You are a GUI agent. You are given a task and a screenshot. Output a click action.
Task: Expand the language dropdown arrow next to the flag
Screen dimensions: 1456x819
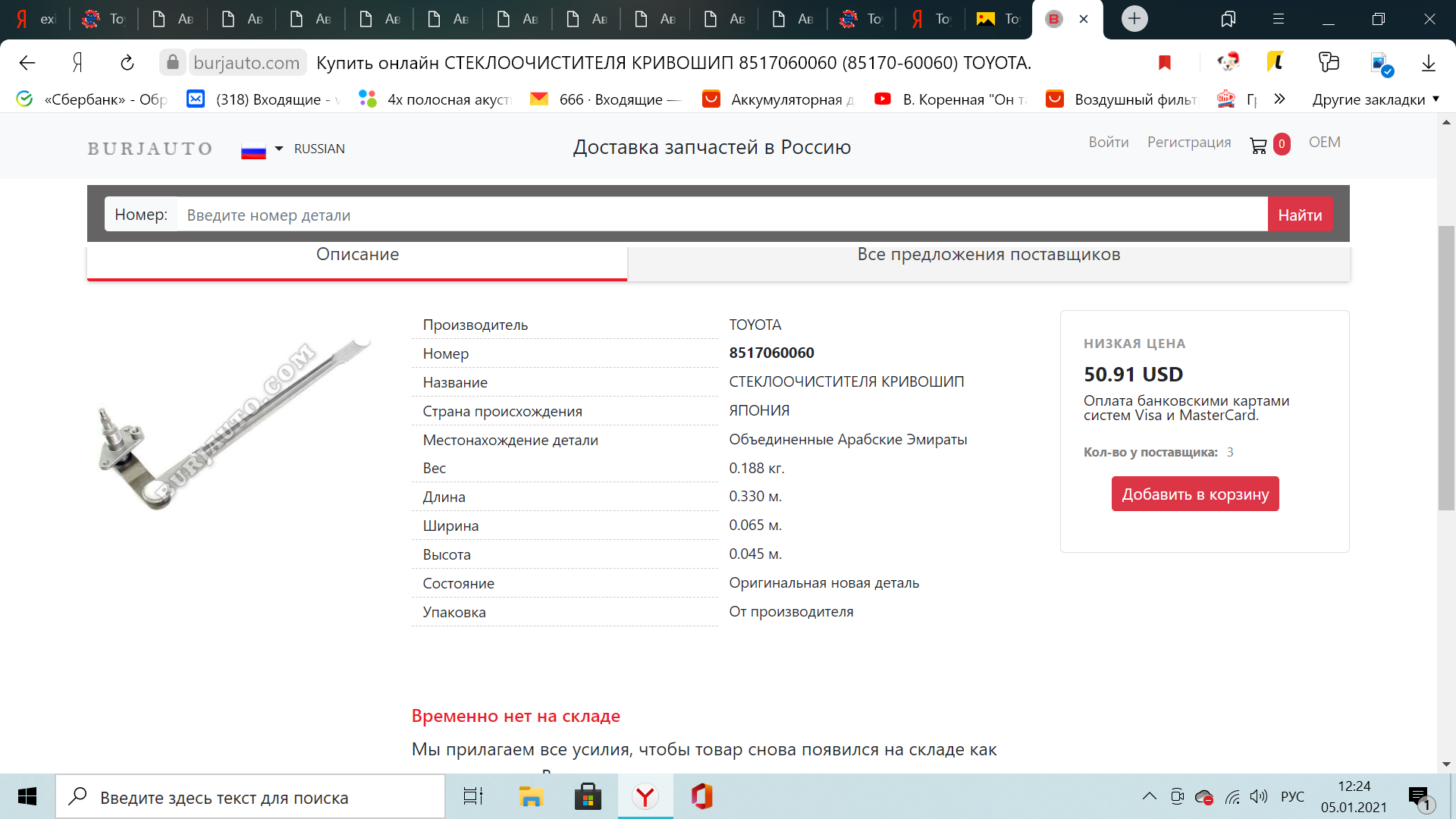click(x=279, y=149)
